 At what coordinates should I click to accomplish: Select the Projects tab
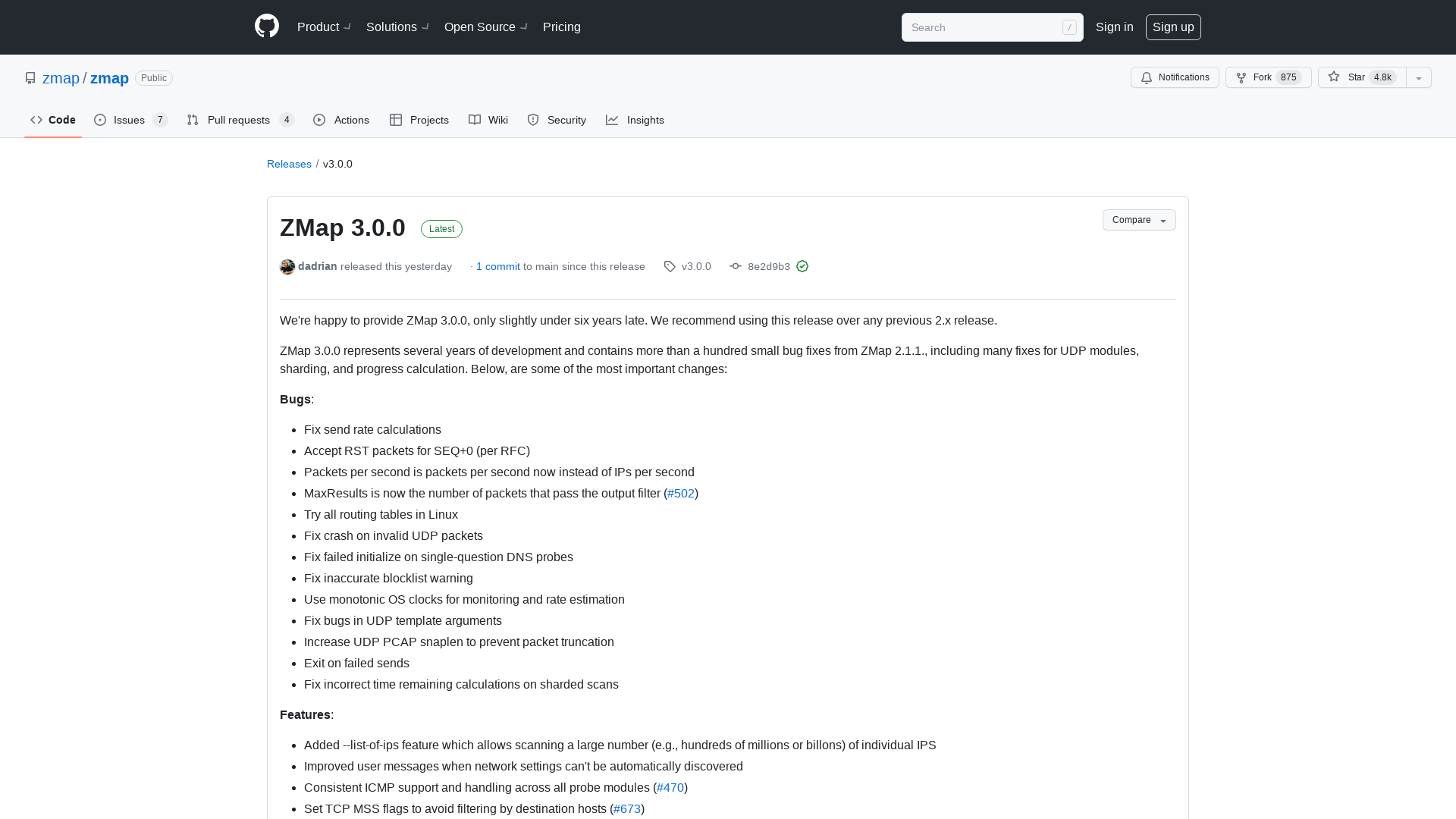[x=419, y=120]
